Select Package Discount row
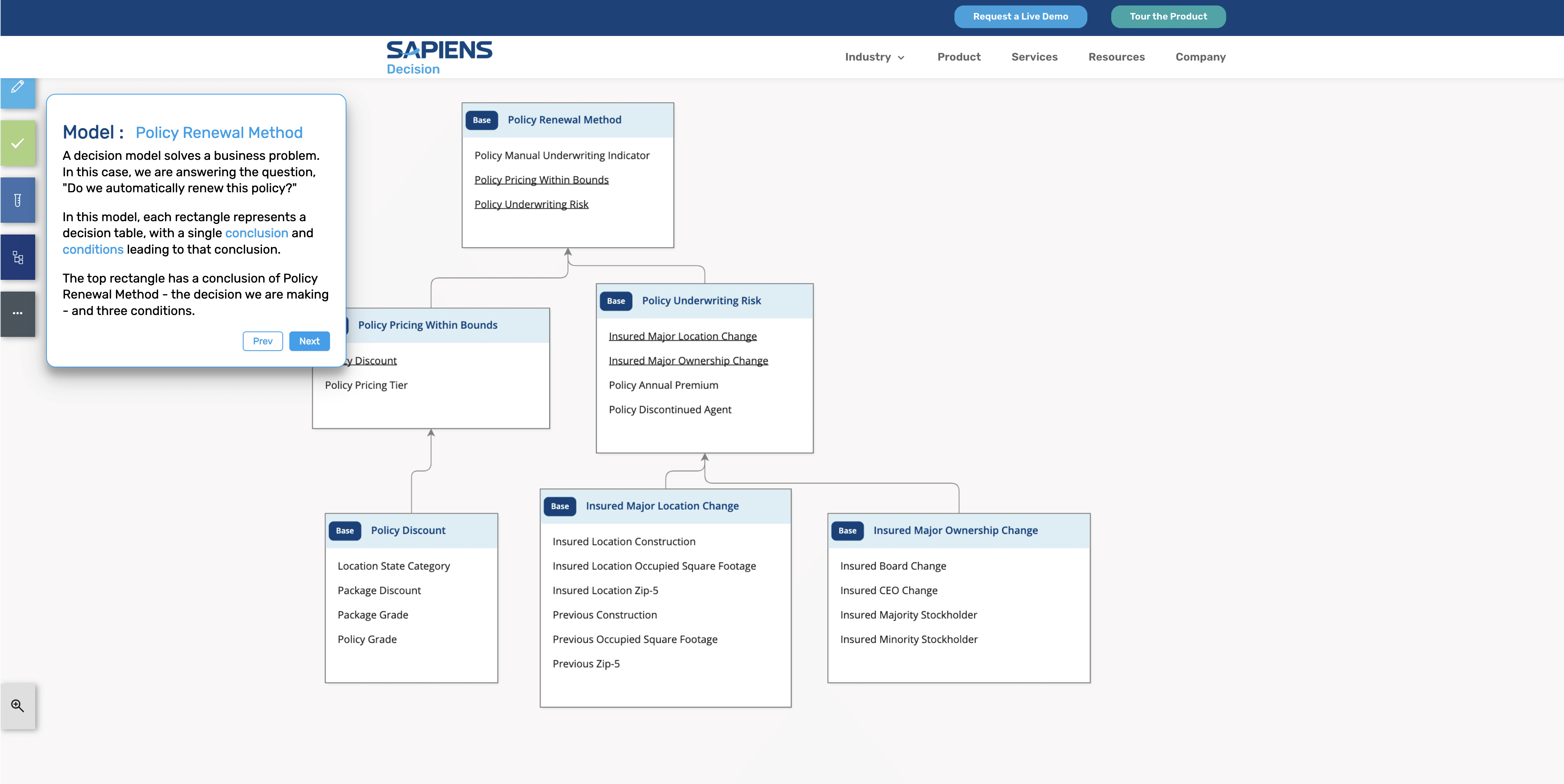The height and width of the screenshot is (784, 1564). 379,591
